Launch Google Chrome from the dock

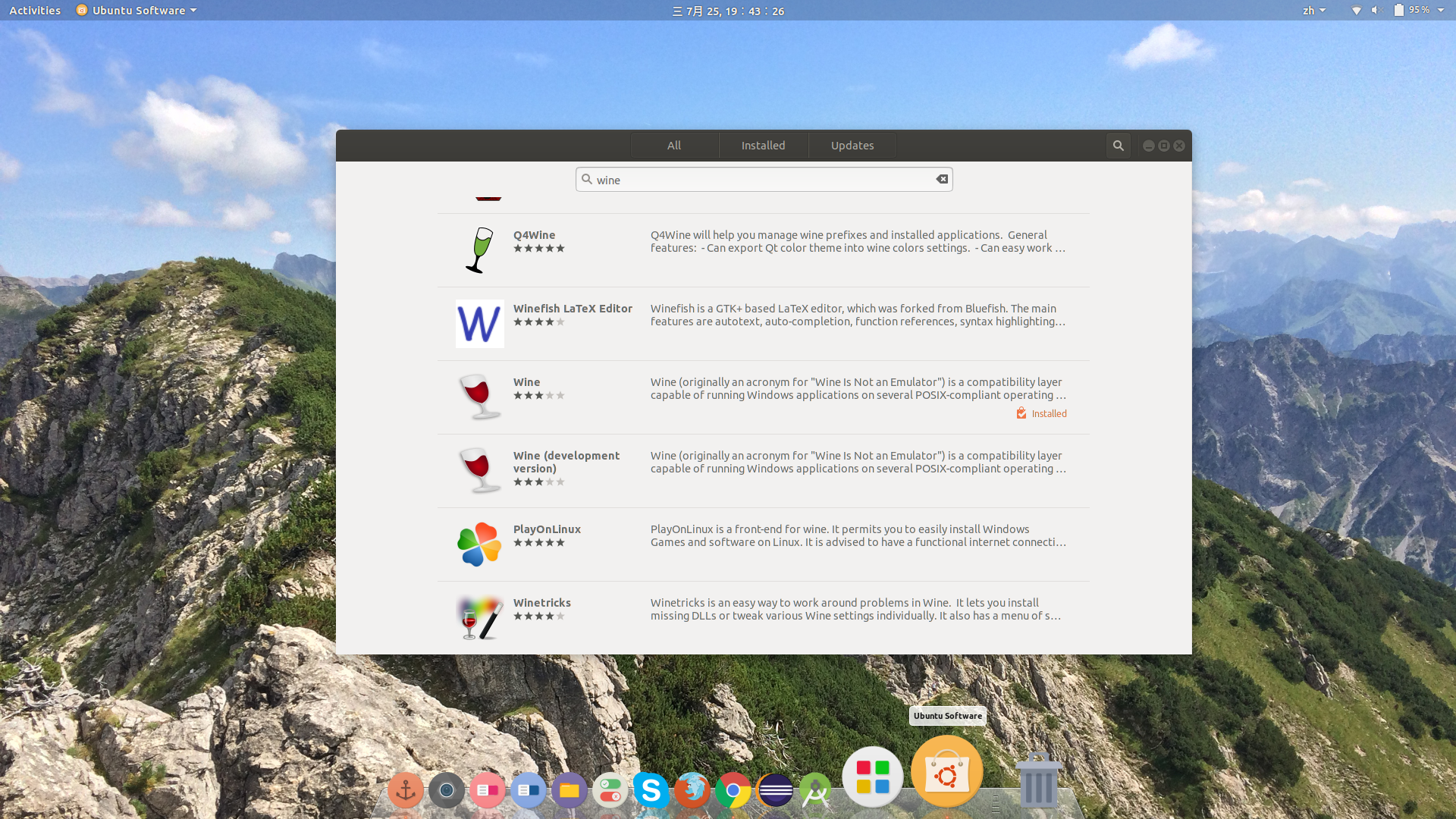point(733,791)
